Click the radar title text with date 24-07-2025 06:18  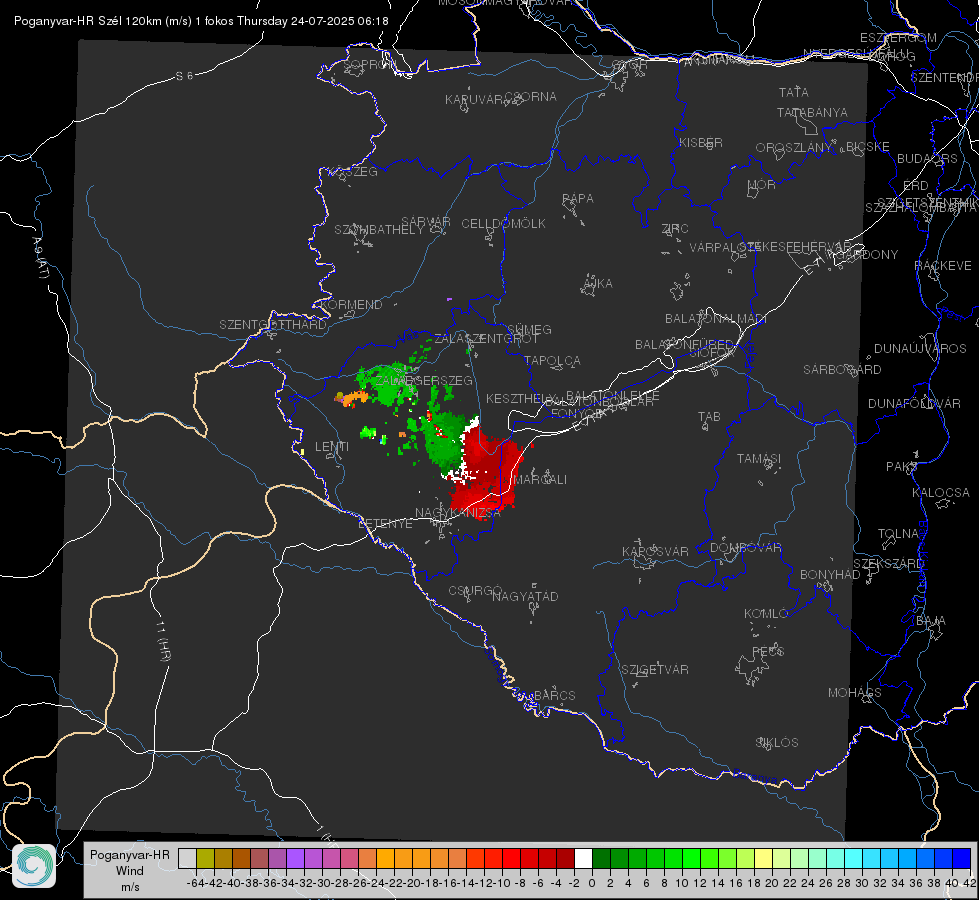coord(201,21)
